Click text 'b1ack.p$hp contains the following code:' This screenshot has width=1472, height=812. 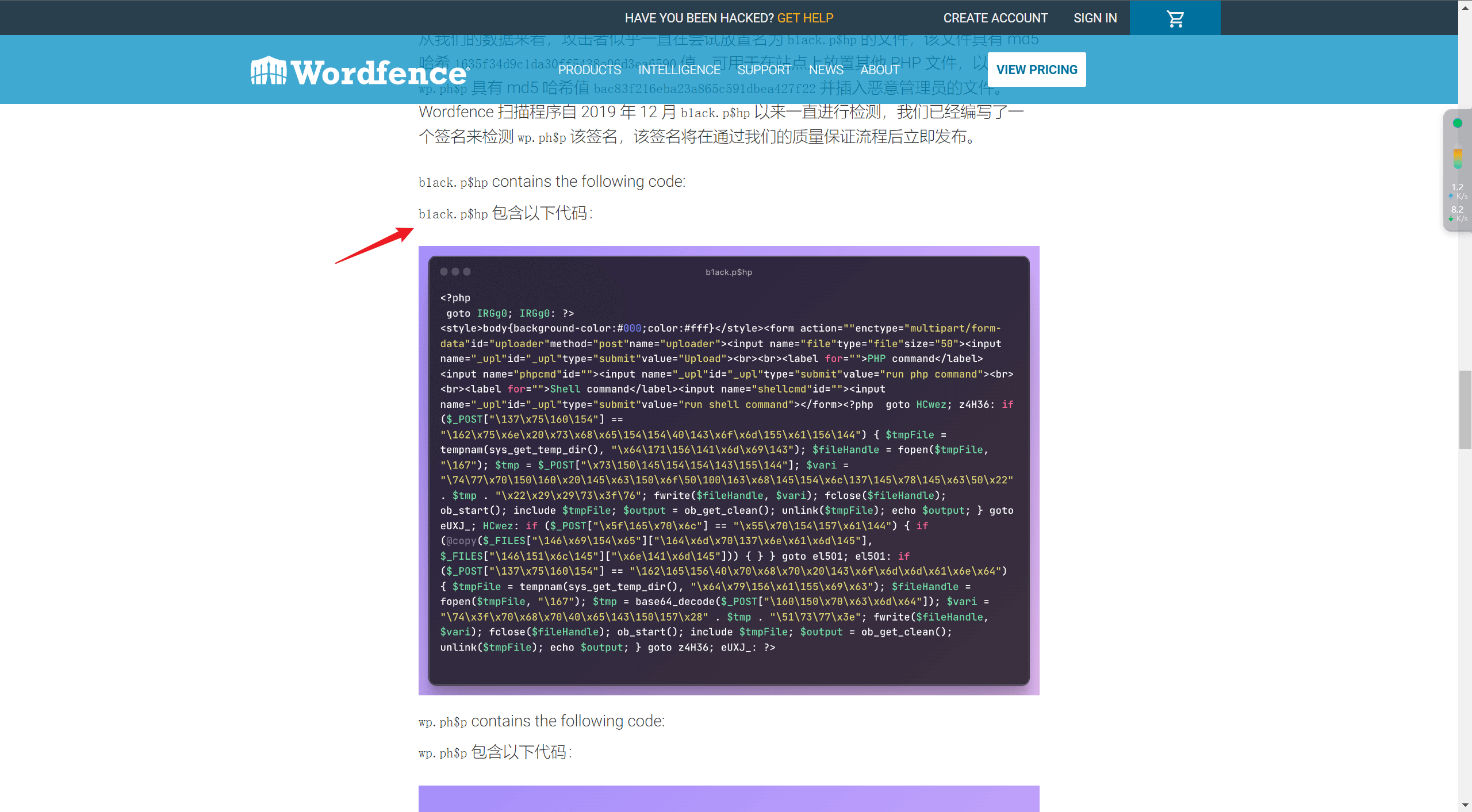552,182
